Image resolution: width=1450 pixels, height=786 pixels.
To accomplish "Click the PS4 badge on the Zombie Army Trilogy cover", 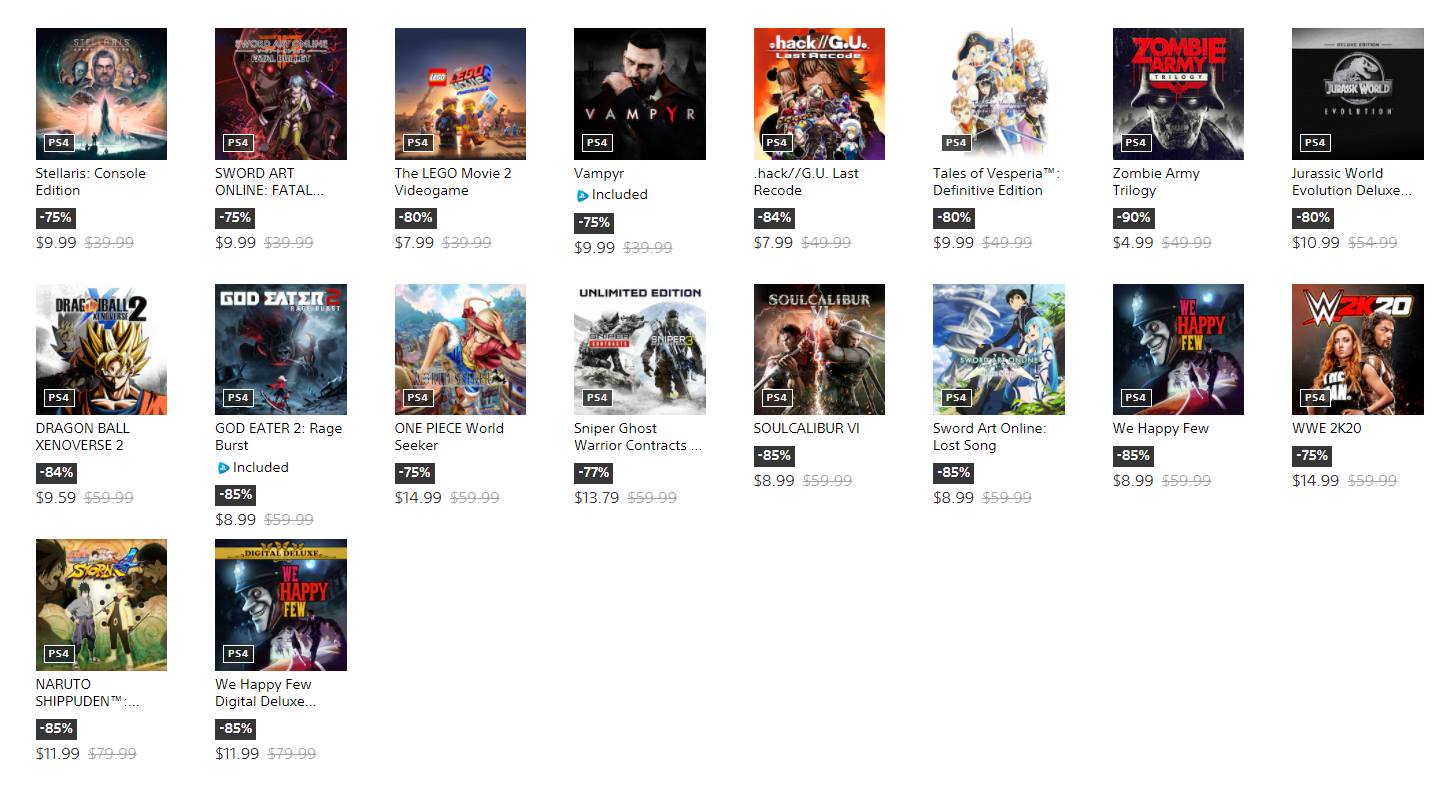I will 1135,142.
